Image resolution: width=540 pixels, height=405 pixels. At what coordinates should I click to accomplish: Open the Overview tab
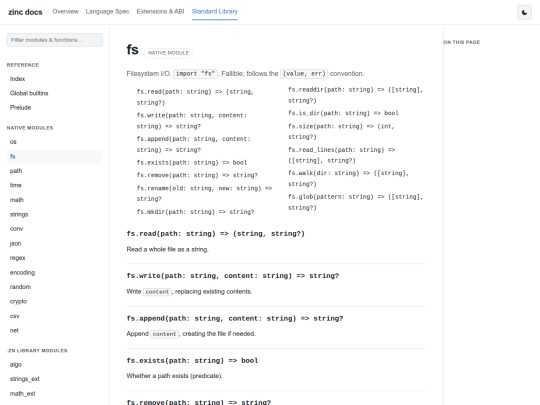pyautogui.click(x=65, y=11)
